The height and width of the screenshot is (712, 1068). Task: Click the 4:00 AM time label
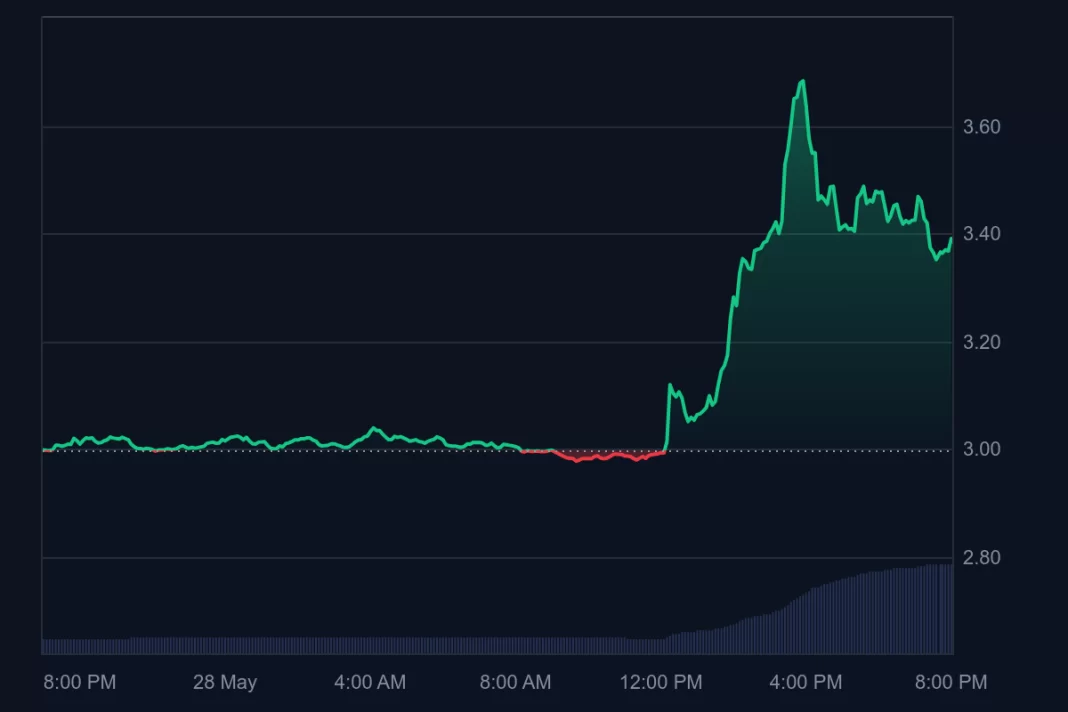[x=370, y=683]
